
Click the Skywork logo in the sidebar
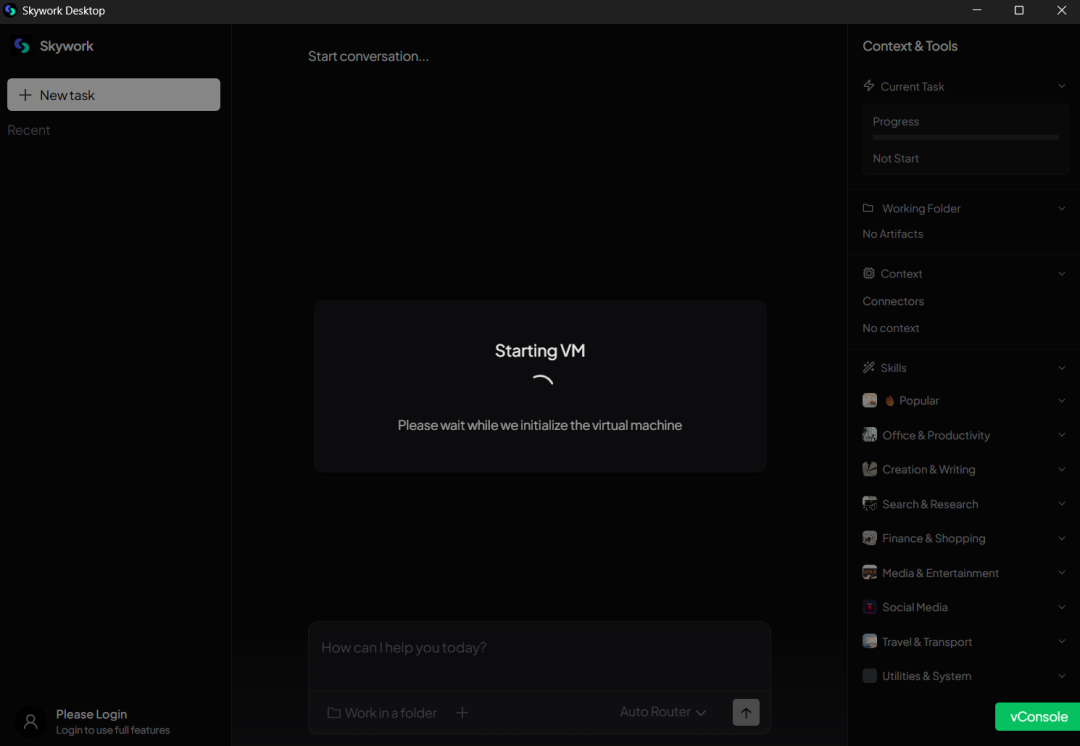22,46
